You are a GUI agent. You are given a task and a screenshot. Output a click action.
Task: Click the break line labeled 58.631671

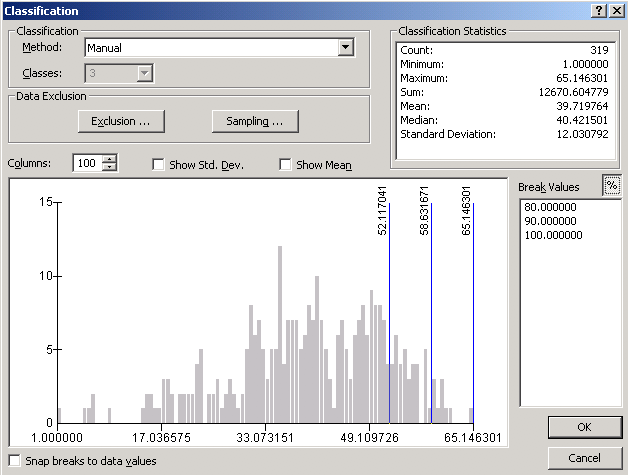point(431,320)
